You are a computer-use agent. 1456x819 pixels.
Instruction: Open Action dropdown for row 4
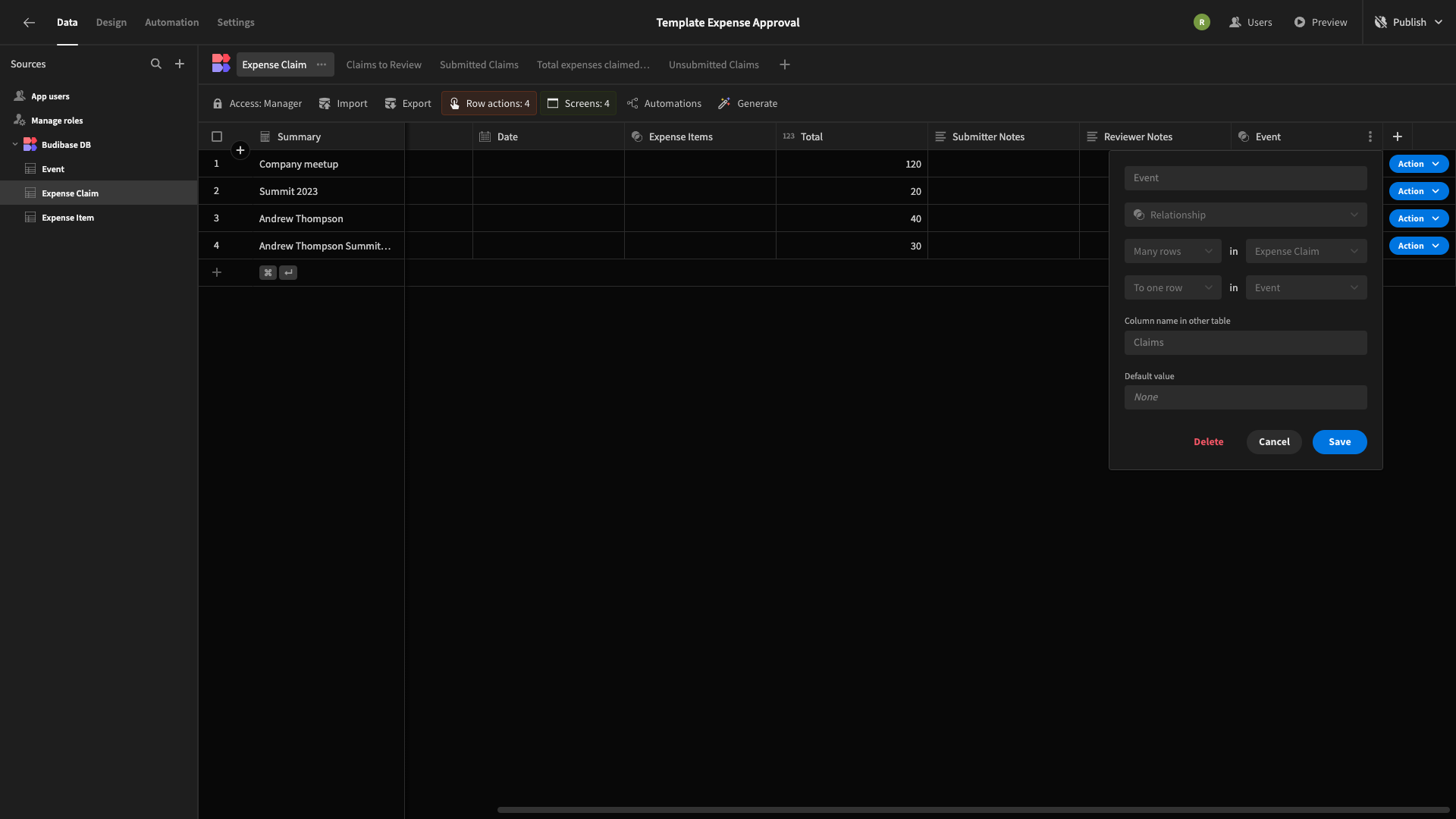(x=1418, y=246)
